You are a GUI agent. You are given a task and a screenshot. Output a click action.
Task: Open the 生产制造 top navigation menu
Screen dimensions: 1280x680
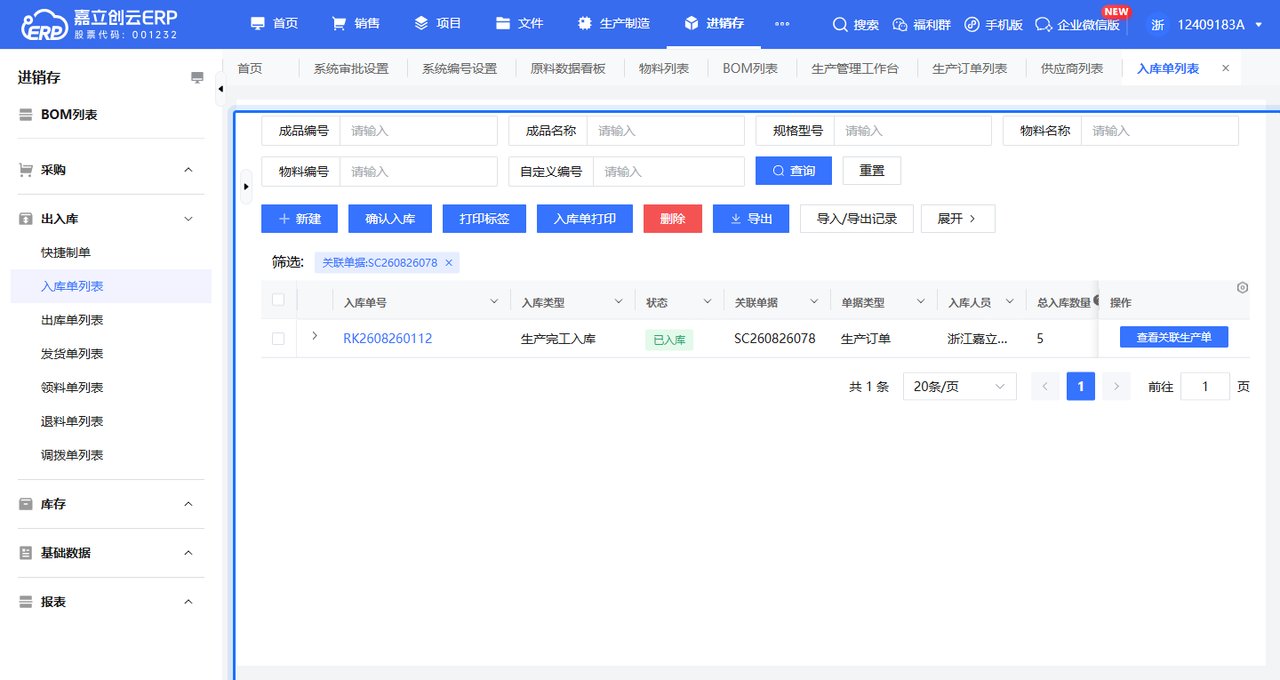614,23
